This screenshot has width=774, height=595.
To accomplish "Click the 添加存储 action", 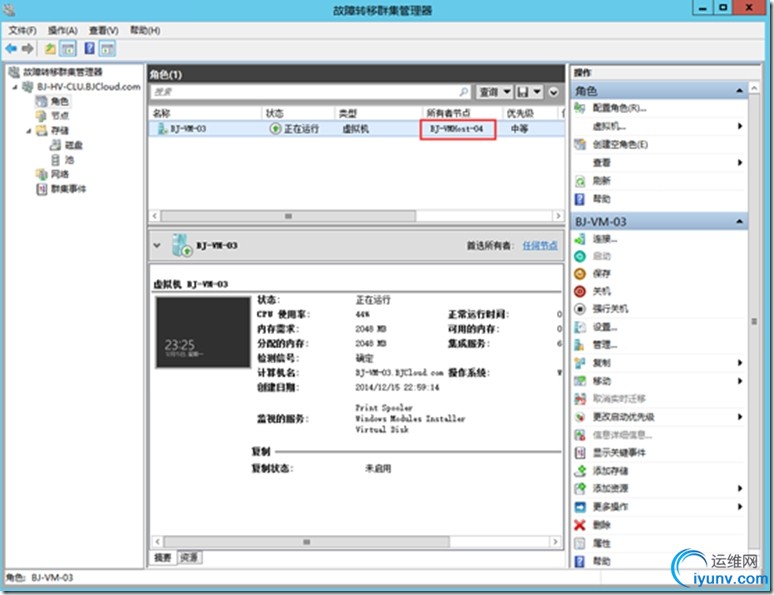I will pyautogui.click(x=610, y=471).
